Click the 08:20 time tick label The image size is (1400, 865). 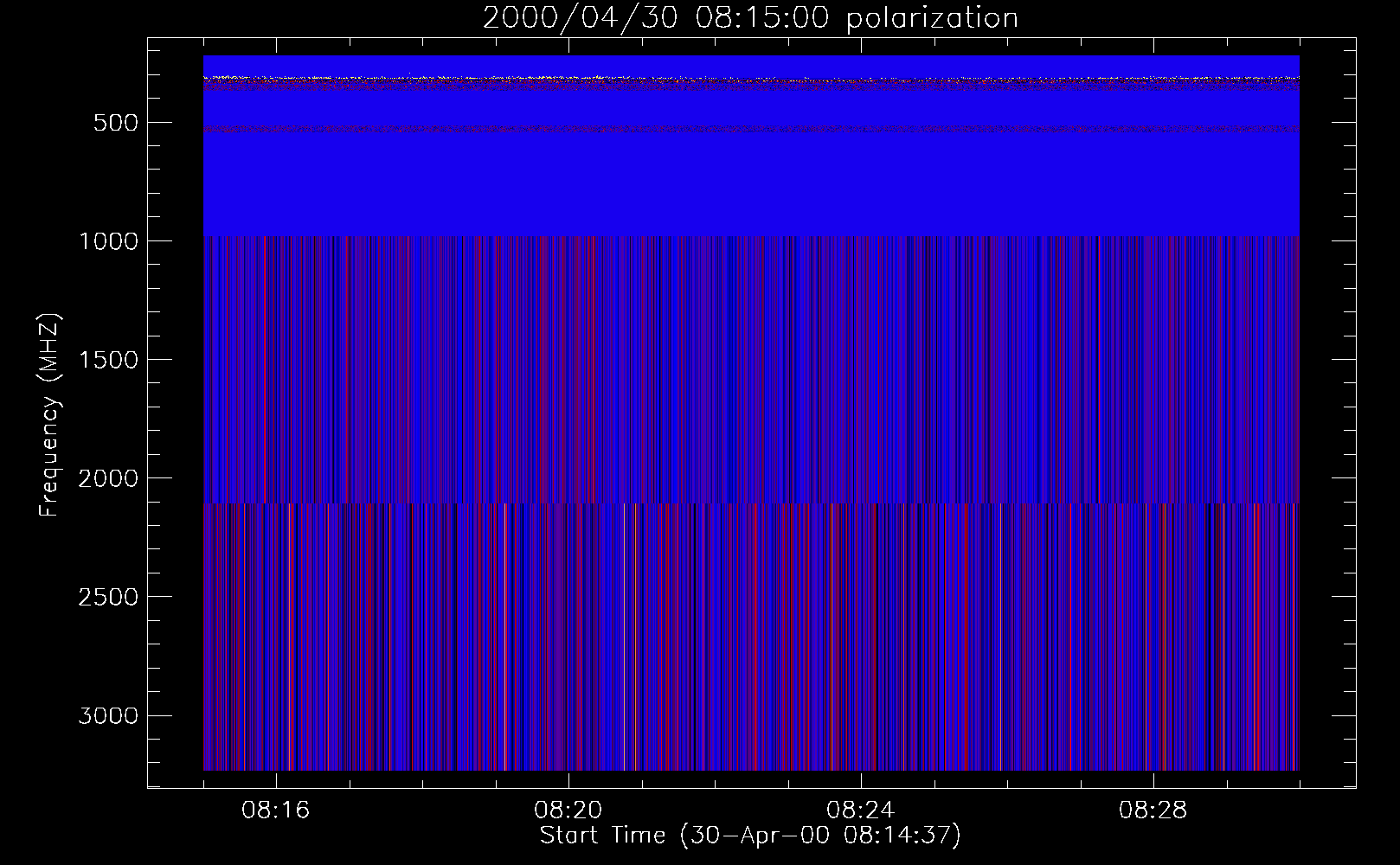568,811
